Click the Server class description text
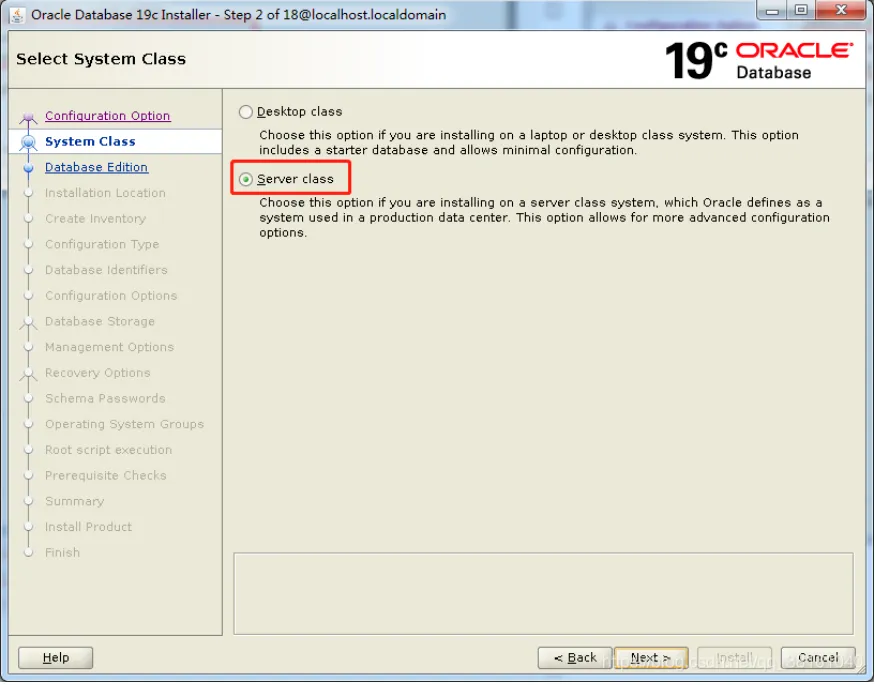875x685 pixels. pyautogui.click(x=544, y=218)
